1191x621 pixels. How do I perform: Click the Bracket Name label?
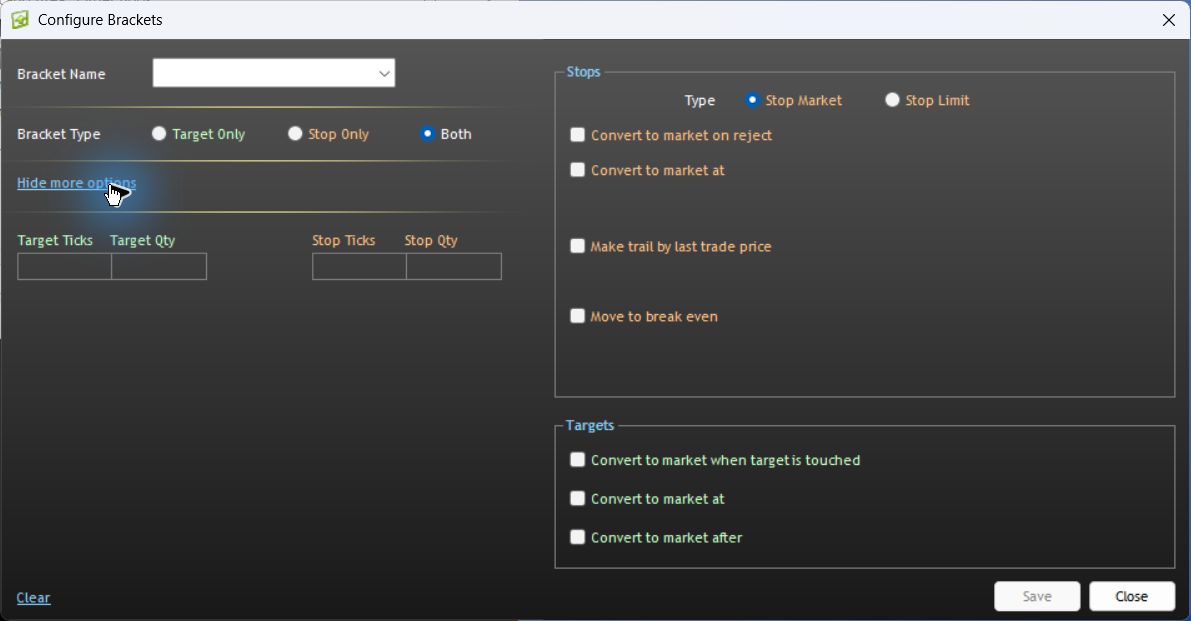(x=61, y=74)
